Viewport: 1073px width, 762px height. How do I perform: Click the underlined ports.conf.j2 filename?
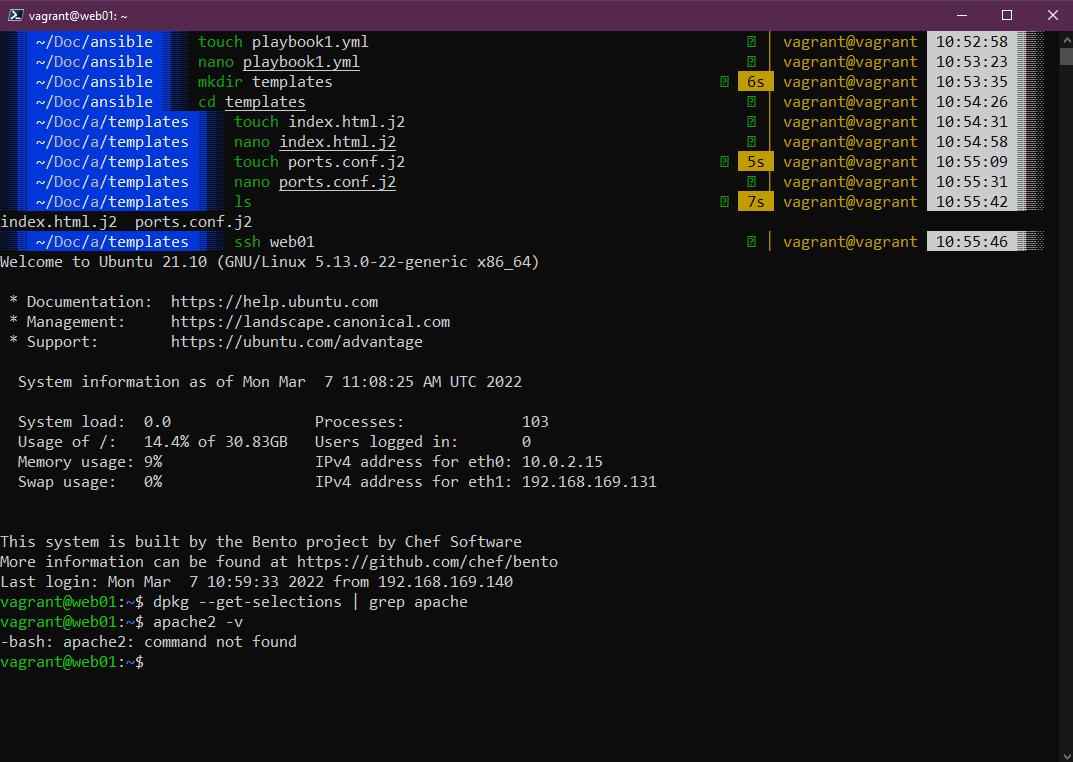[x=337, y=181]
